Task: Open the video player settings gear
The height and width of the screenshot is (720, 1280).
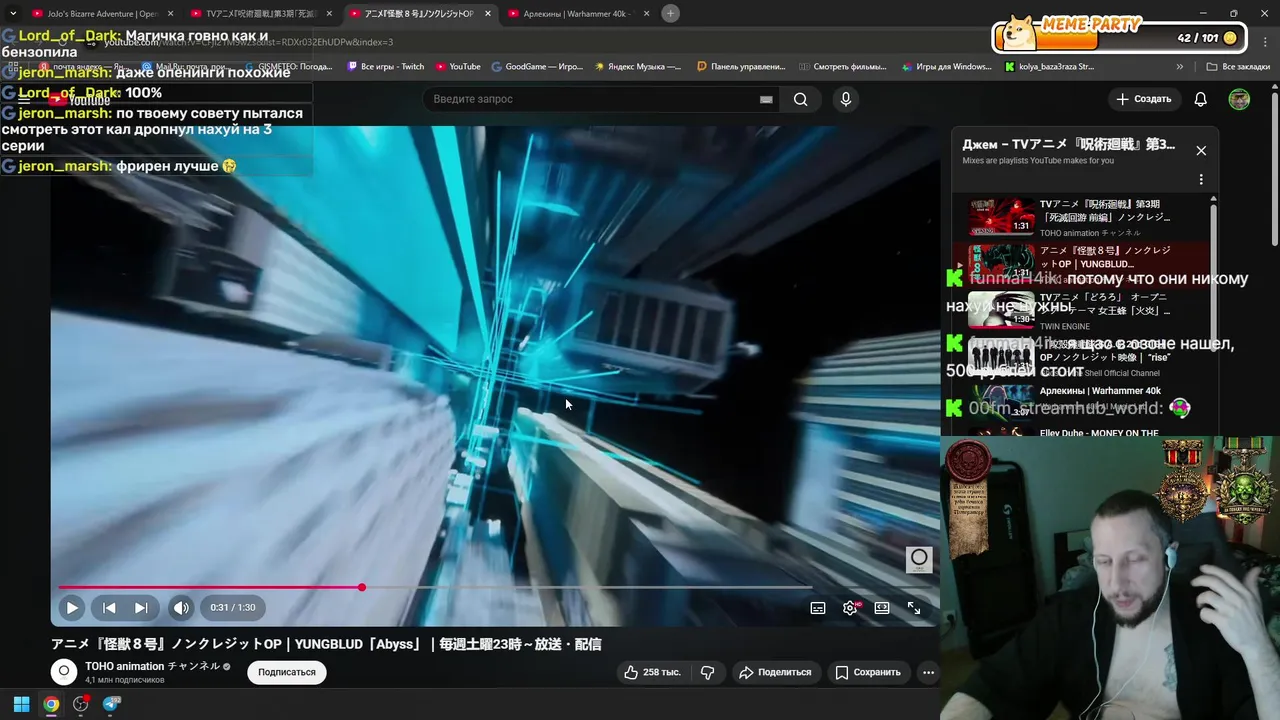Action: click(850, 607)
